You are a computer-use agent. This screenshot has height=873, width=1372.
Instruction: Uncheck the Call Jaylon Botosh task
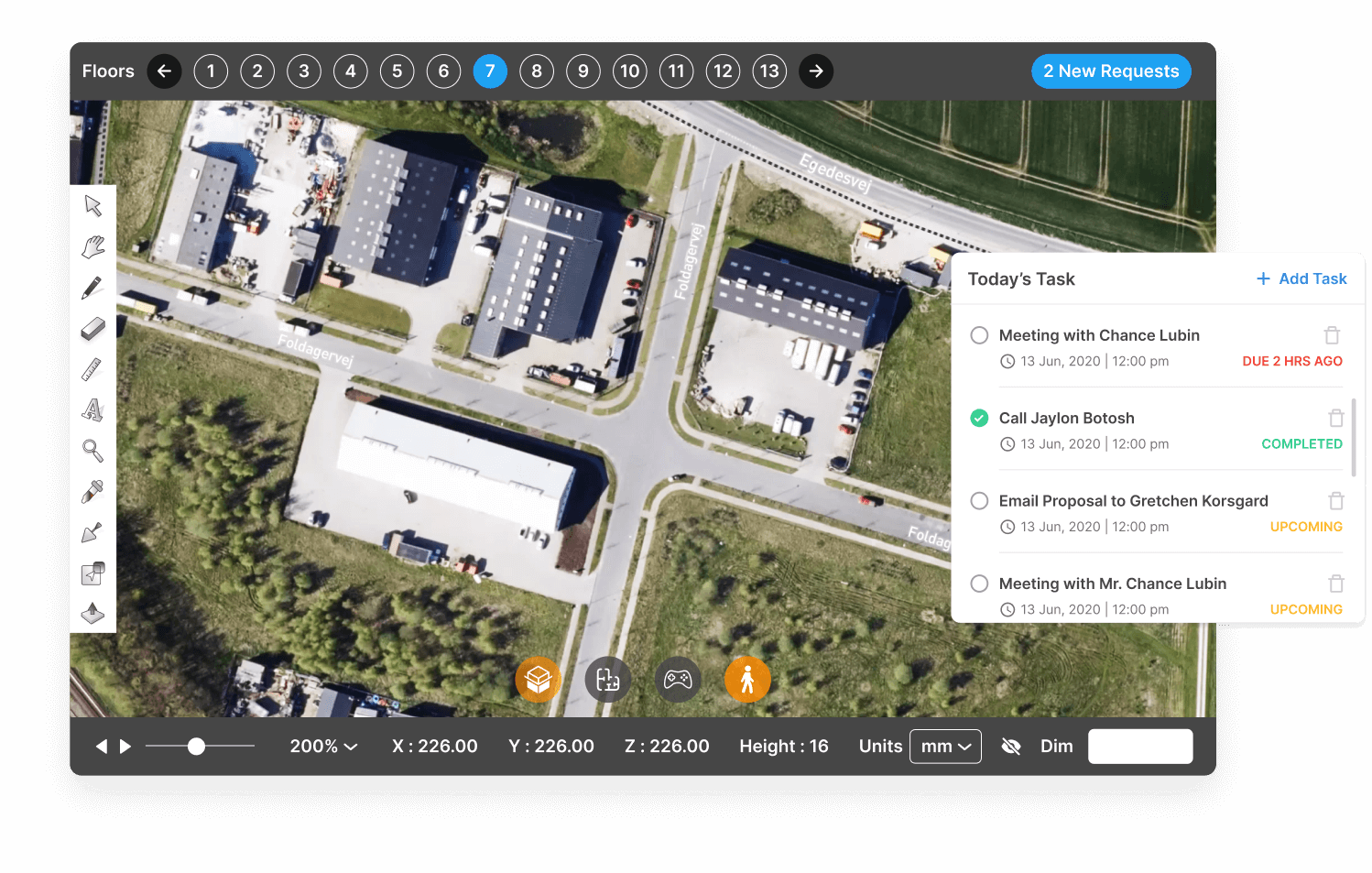pyautogui.click(x=979, y=418)
